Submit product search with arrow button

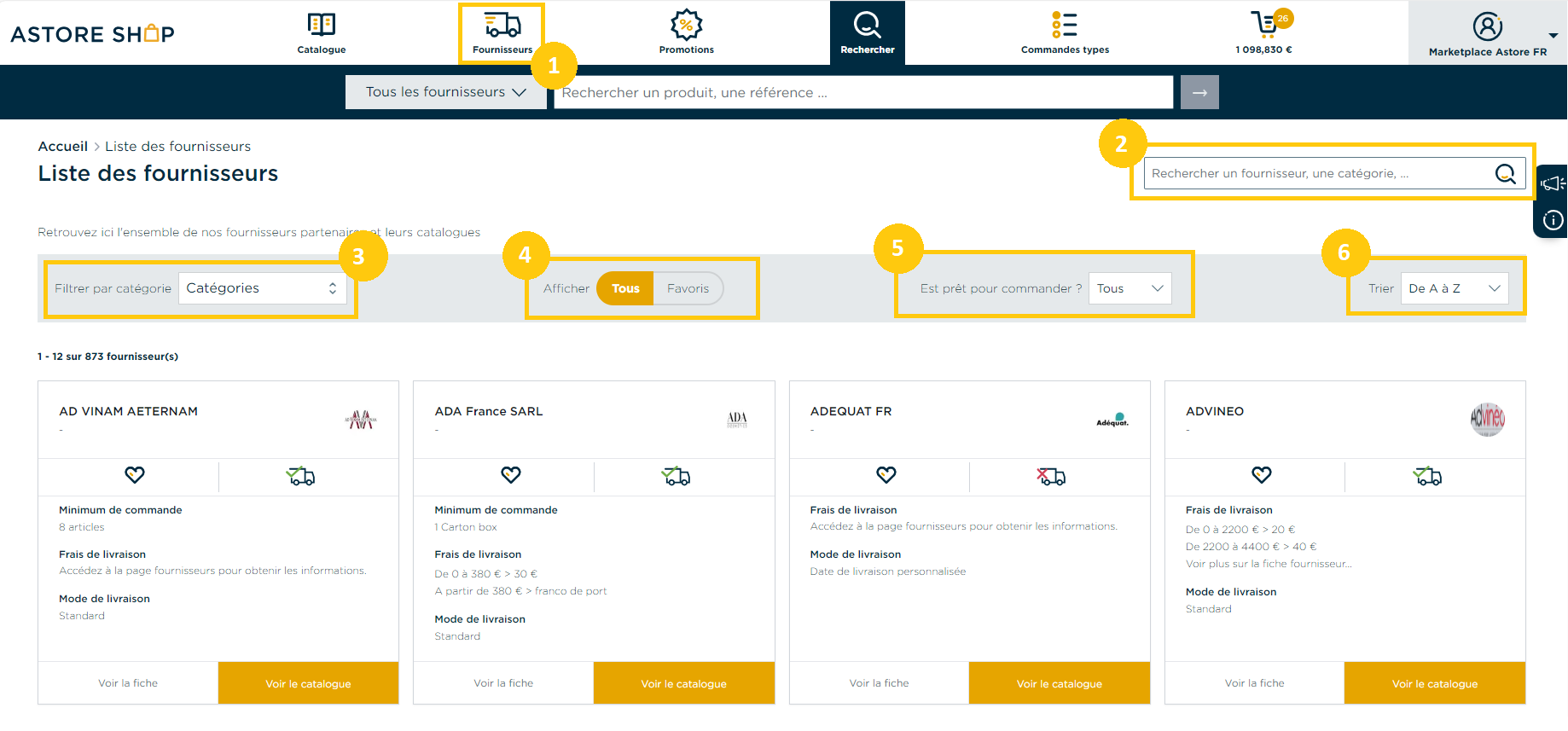1199,92
